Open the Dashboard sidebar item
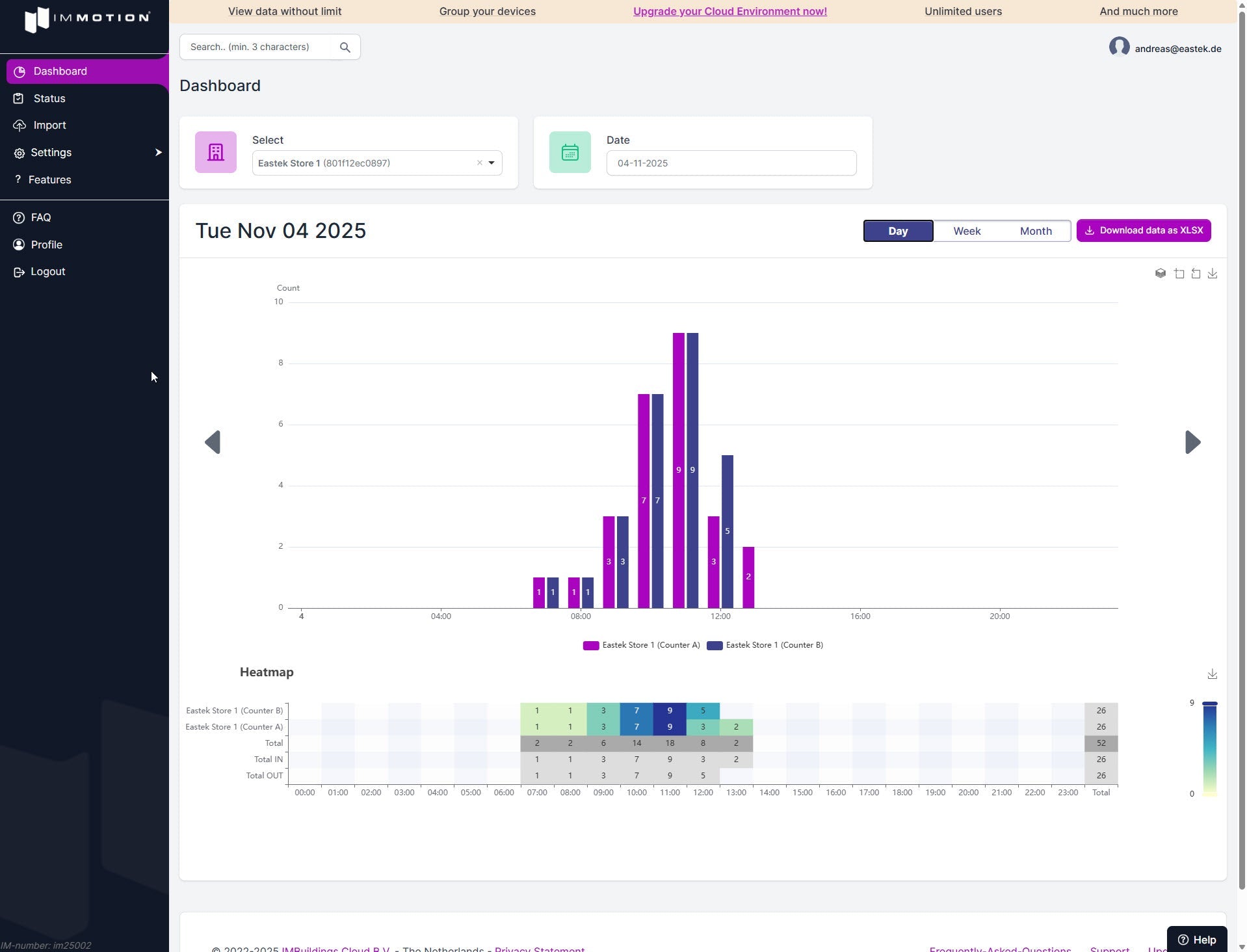Image resolution: width=1247 pixels, height=952 pixels. [x=60, y=71]
